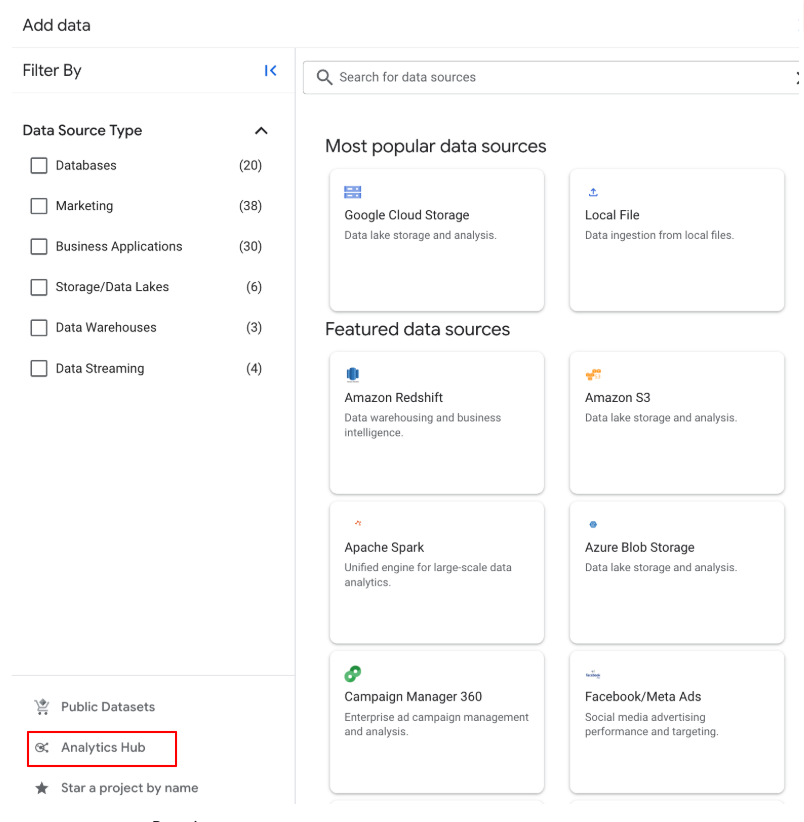Click 'Unified engine for large-scale data analytics.'
The height and width of the screenshot is (822, 804).
click(428, 575)
